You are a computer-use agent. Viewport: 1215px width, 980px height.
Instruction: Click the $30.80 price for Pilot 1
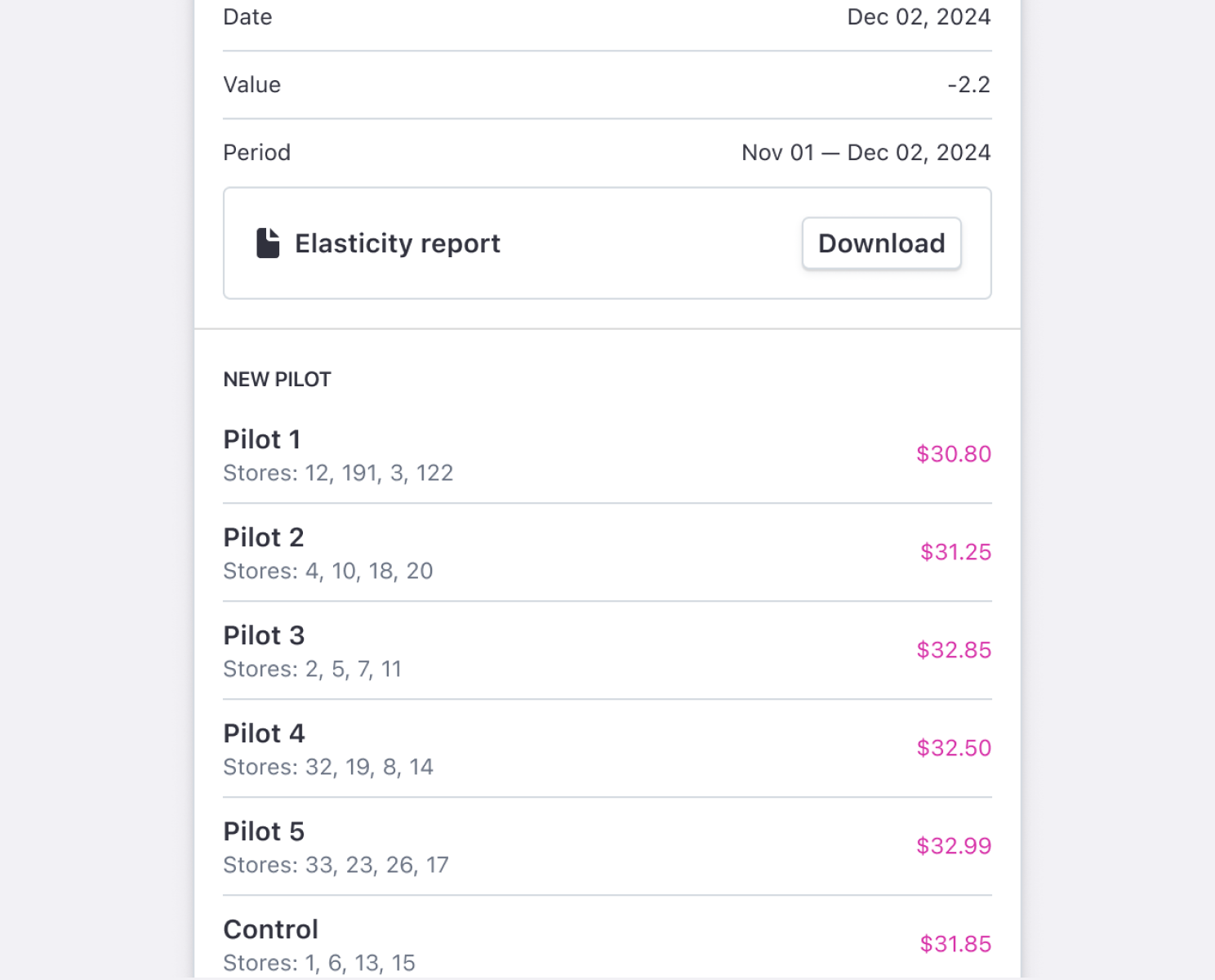[x=953, y=454]
